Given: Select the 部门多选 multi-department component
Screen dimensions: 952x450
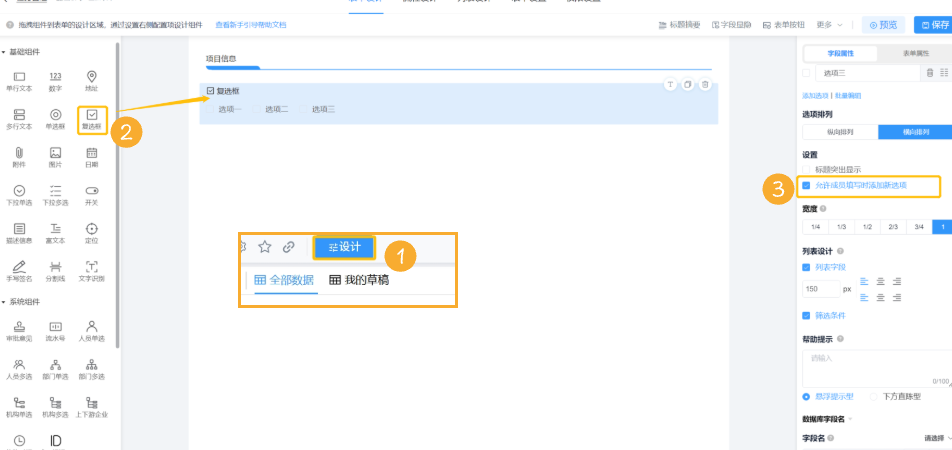Looking at the screenshot, I should coord(92,369).
